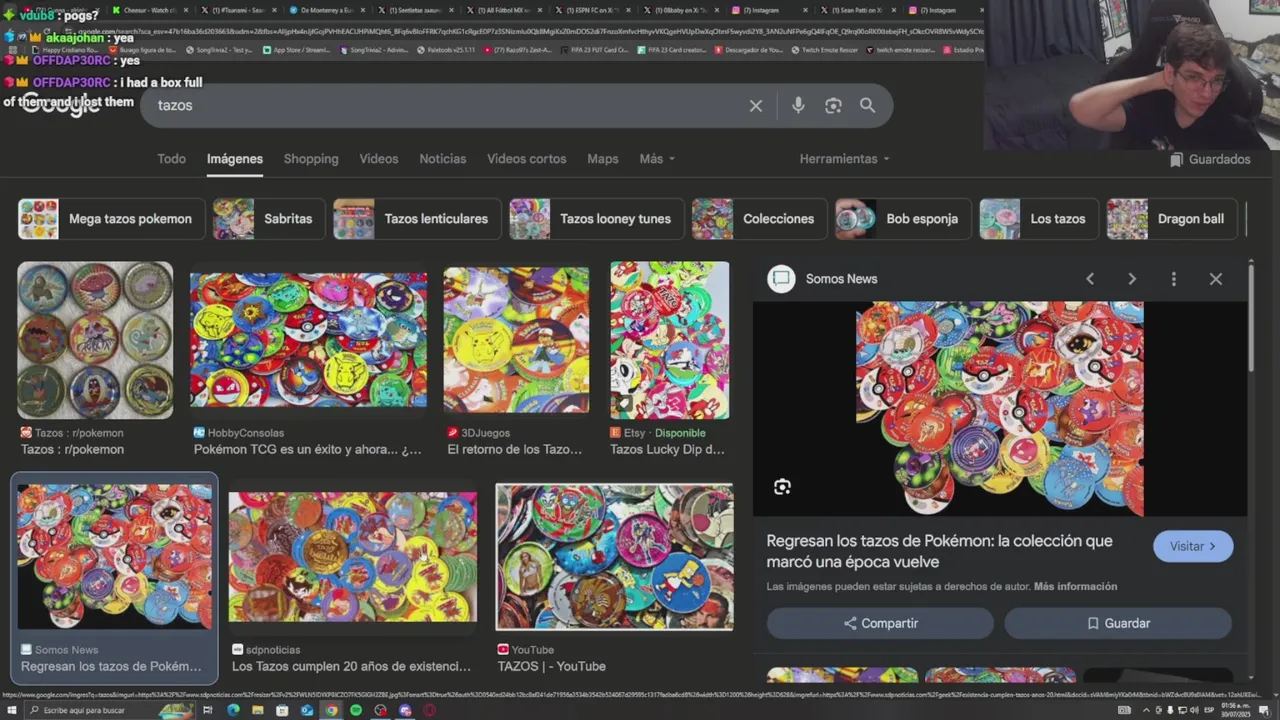The height and width of the screenshot is (720, 1280).
Task: Go to next image in preview panel
Action: click(x=1132, y=279)
